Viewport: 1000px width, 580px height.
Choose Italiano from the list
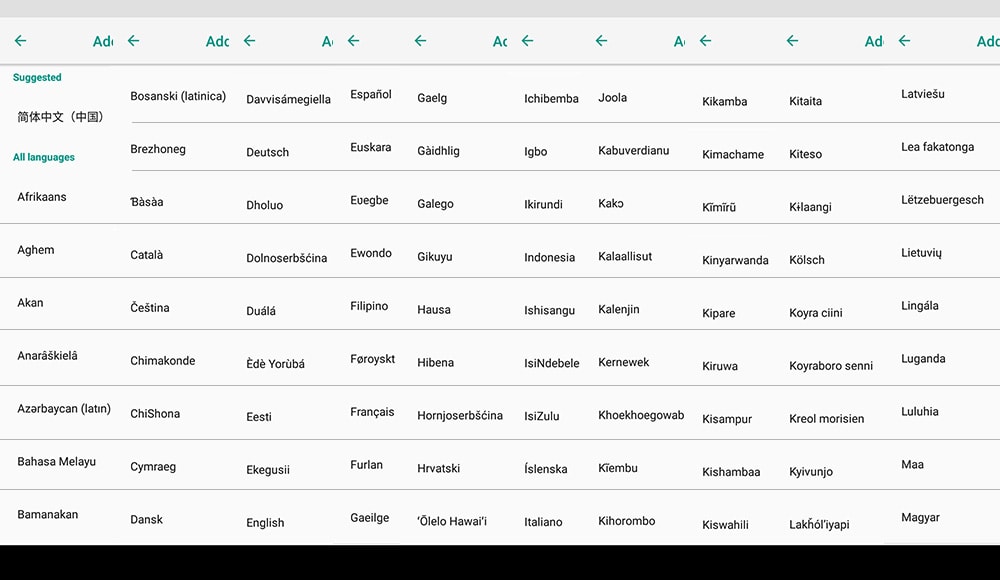click(x=543, y=522)
